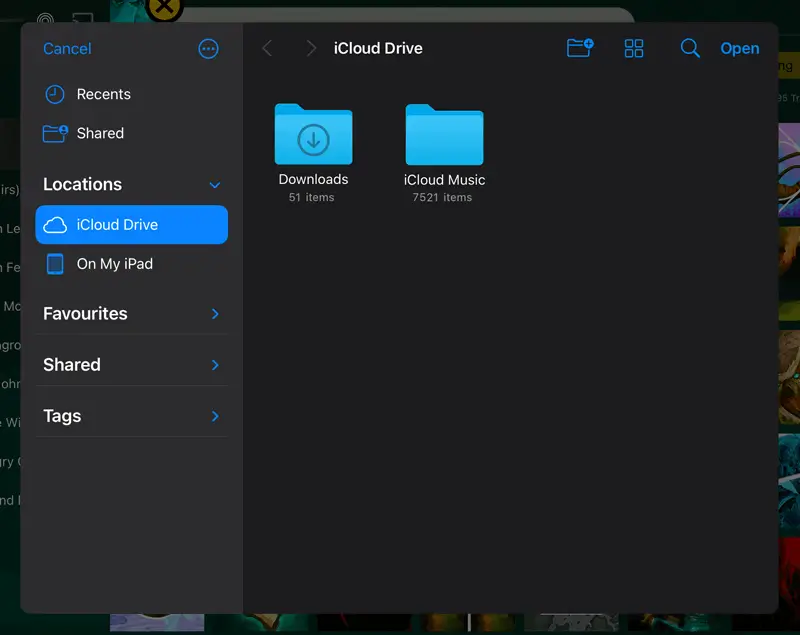Click the shared folder icon below Recents

click(55, 133)
